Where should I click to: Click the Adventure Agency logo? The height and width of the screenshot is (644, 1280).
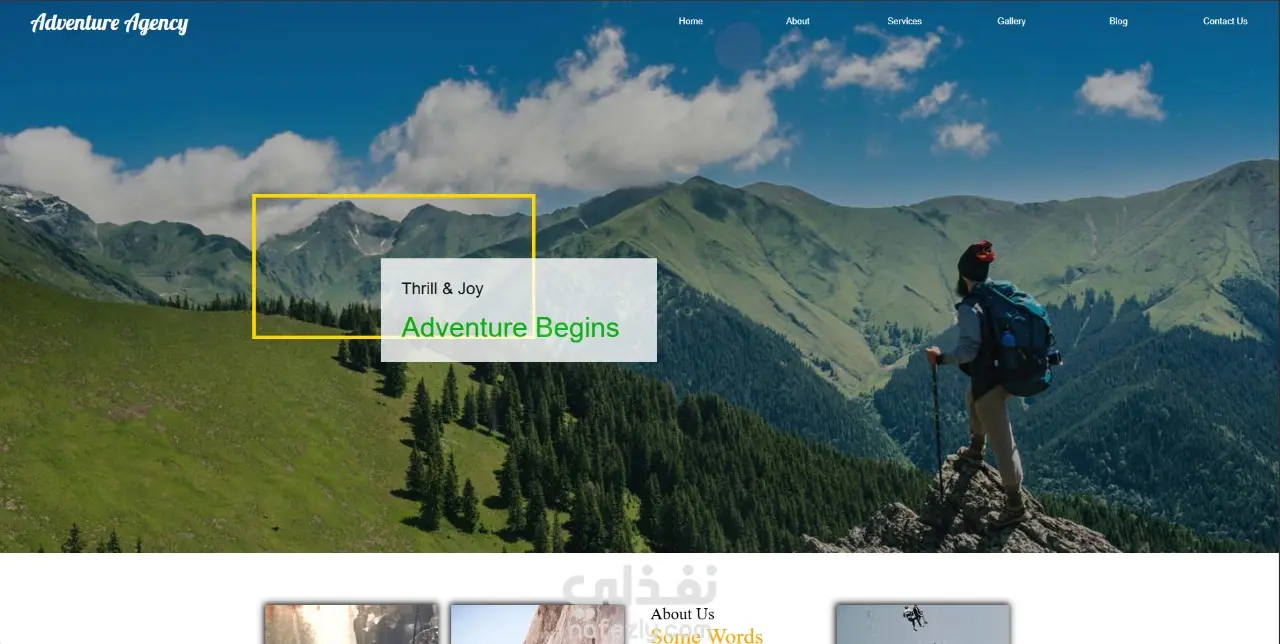(x=109, y=22)
